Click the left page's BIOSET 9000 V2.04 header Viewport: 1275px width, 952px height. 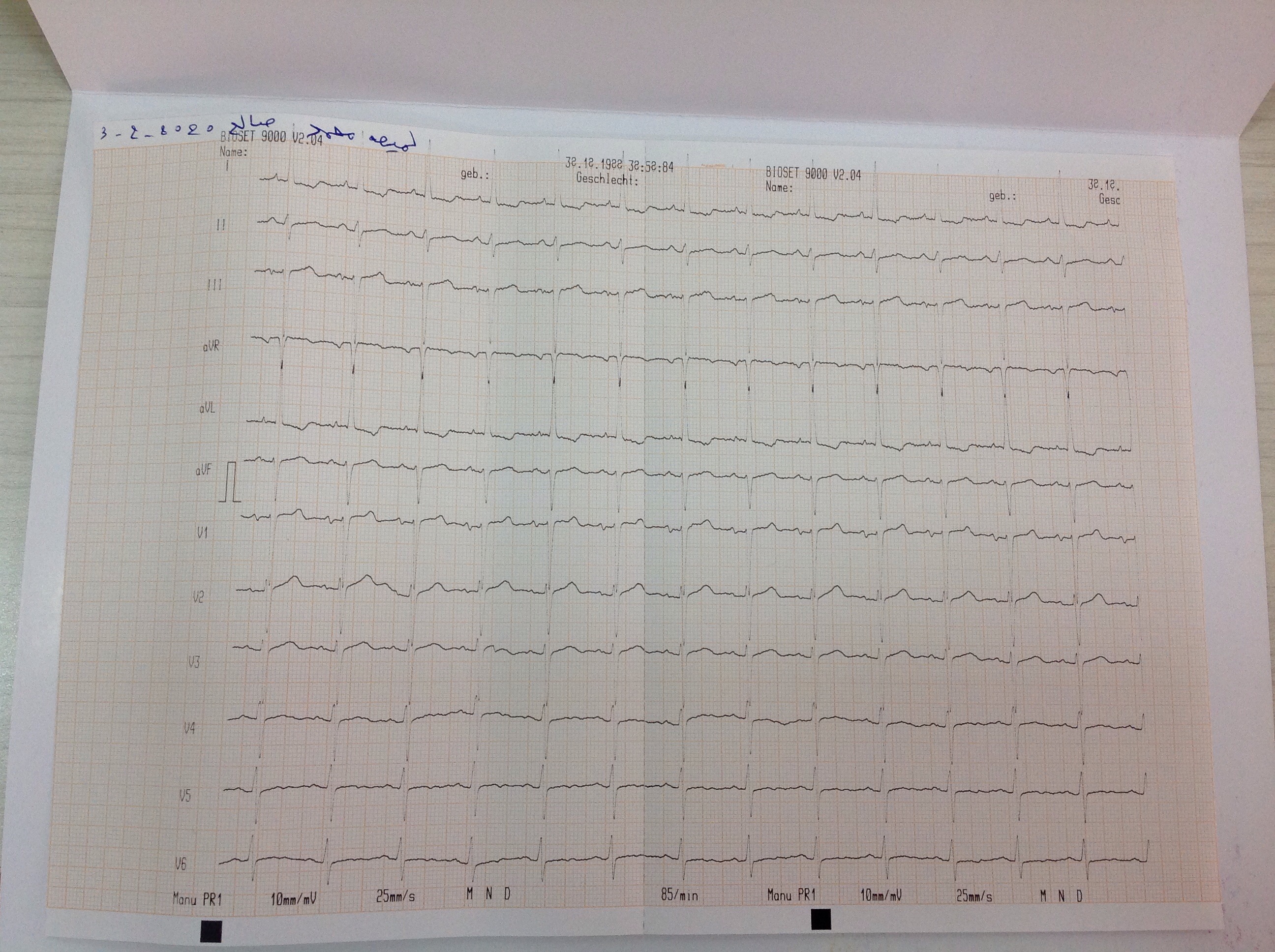point(272,138)
